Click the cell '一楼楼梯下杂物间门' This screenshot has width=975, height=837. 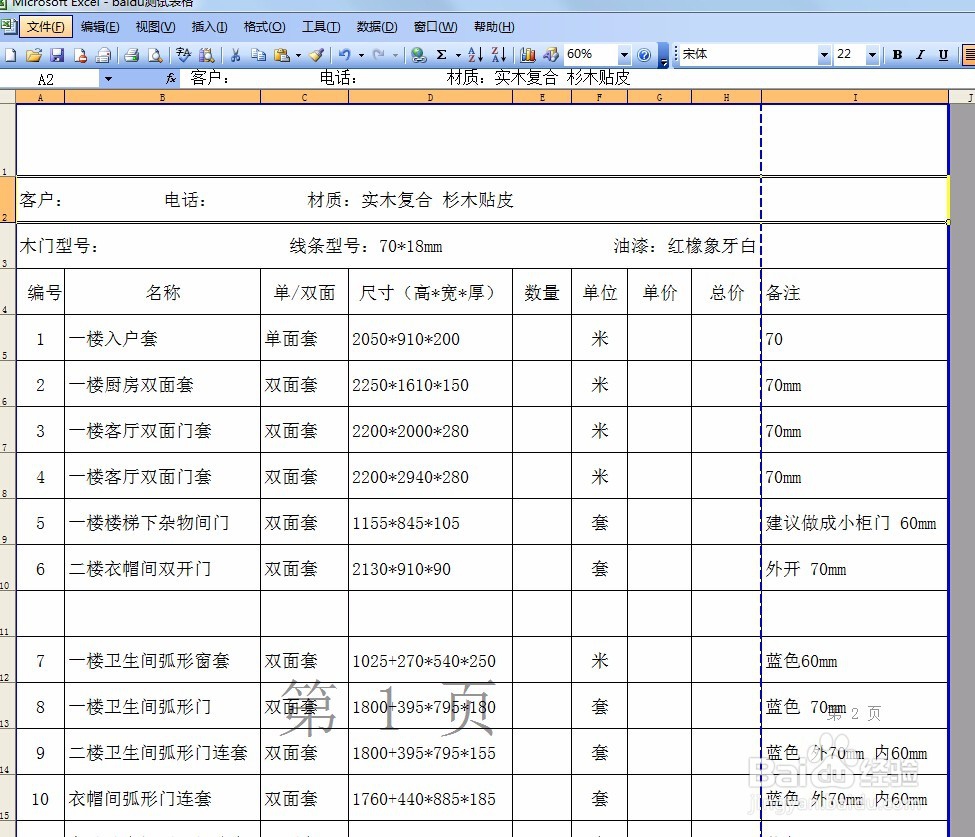162,522
